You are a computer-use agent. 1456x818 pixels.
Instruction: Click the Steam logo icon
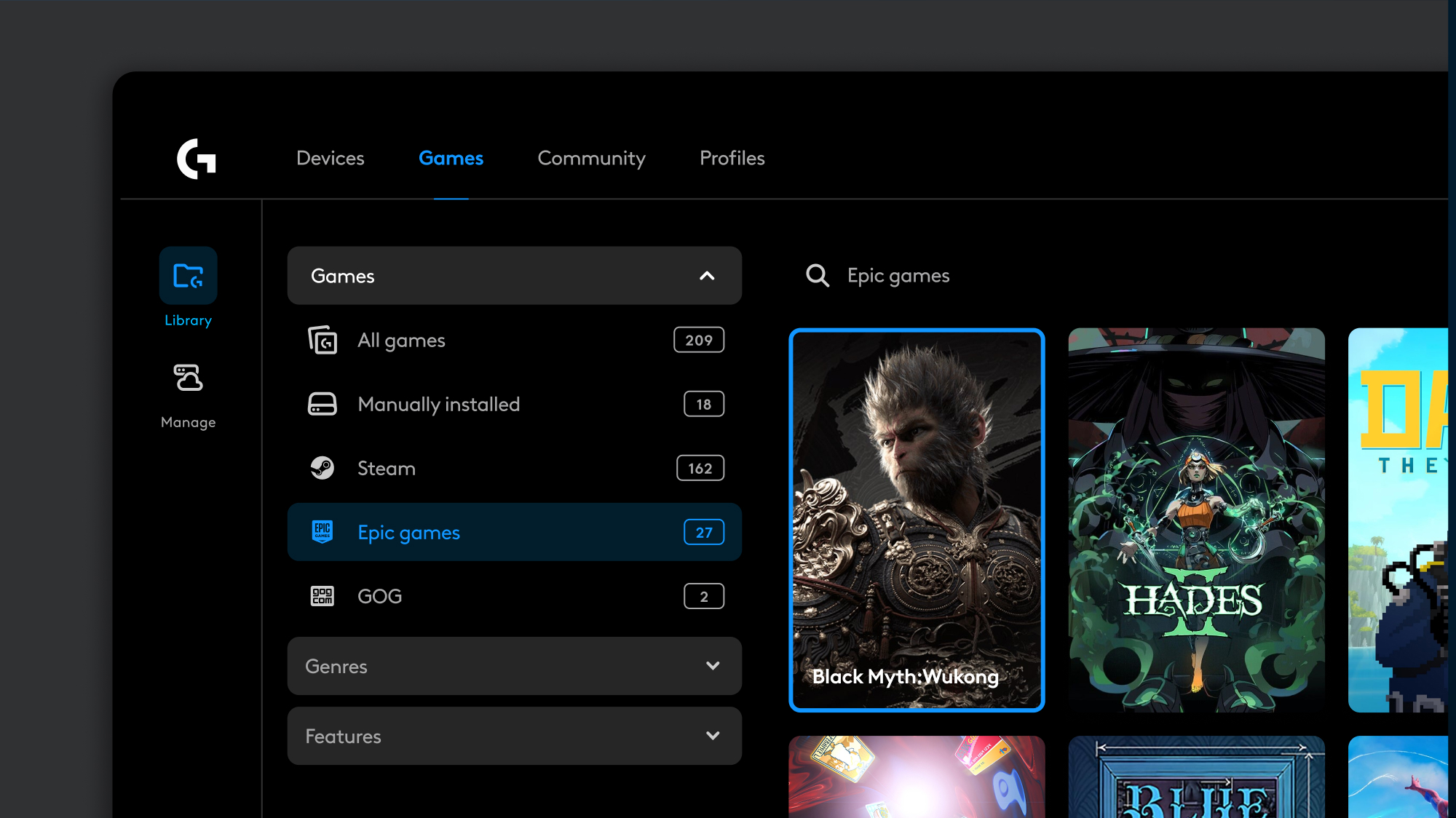[323, 468]
